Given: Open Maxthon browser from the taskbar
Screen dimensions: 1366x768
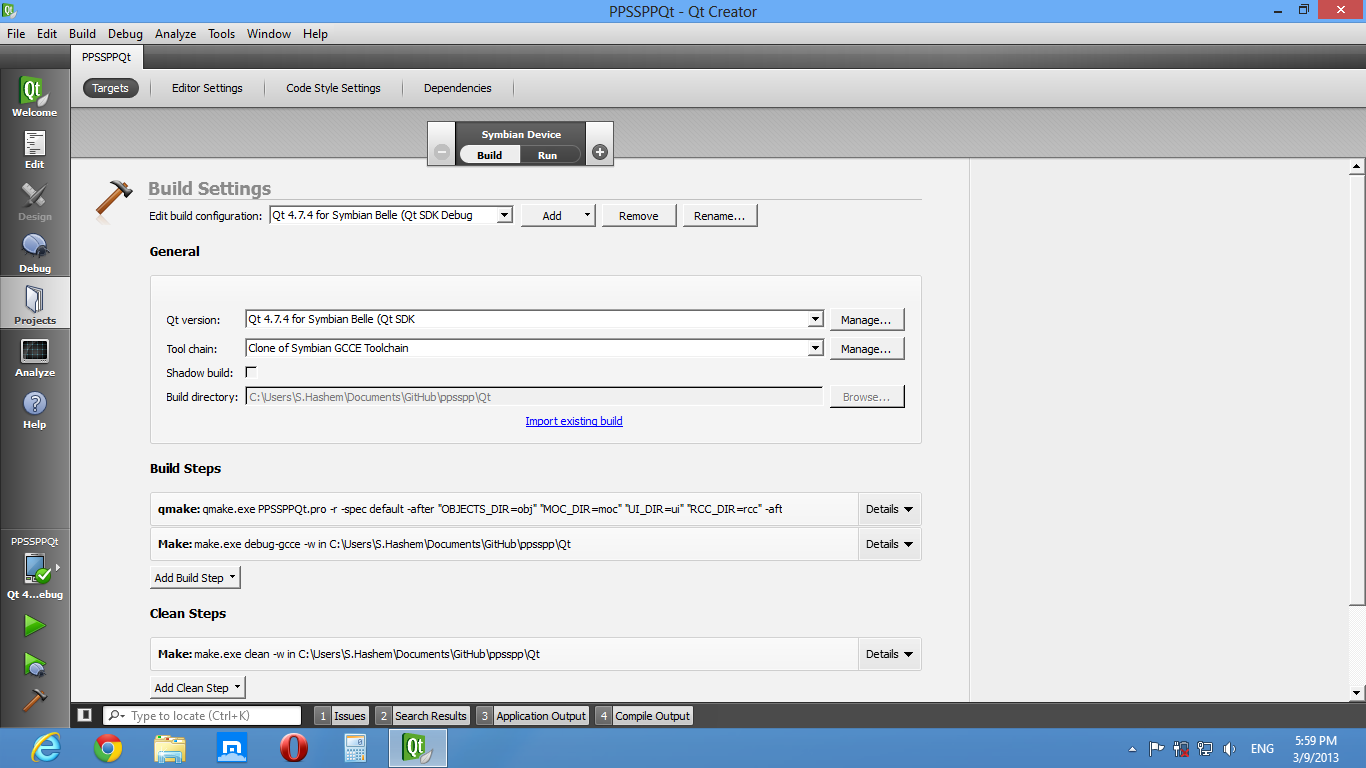Looking at the screenshot, I should [232, 748].
